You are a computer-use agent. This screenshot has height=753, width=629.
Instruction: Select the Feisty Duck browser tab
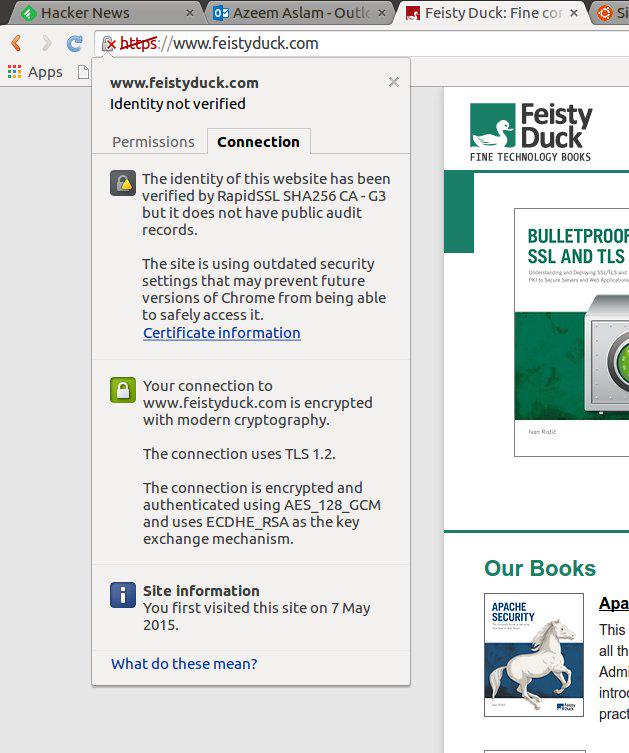pos(490,13)
